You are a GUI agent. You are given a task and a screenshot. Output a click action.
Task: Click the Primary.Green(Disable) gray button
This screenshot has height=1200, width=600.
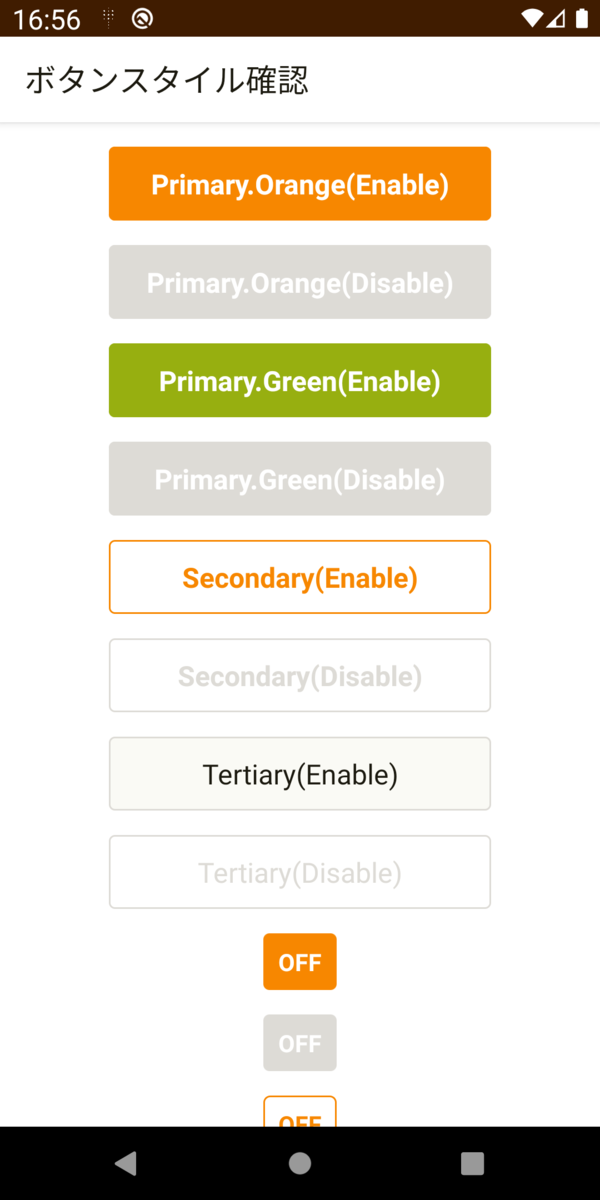(300, 479)
